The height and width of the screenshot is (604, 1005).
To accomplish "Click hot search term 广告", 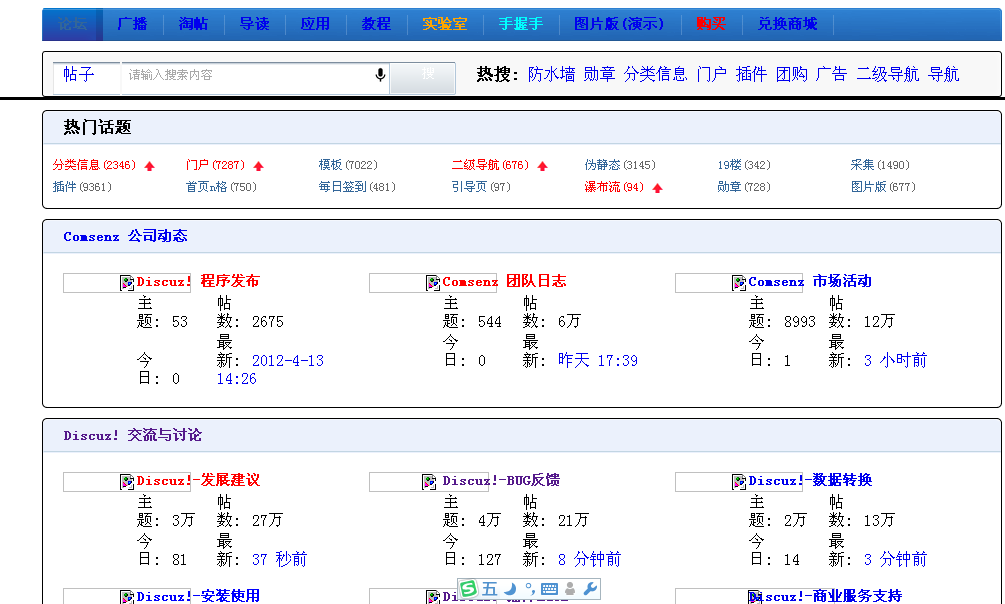I will coord(831,74).
